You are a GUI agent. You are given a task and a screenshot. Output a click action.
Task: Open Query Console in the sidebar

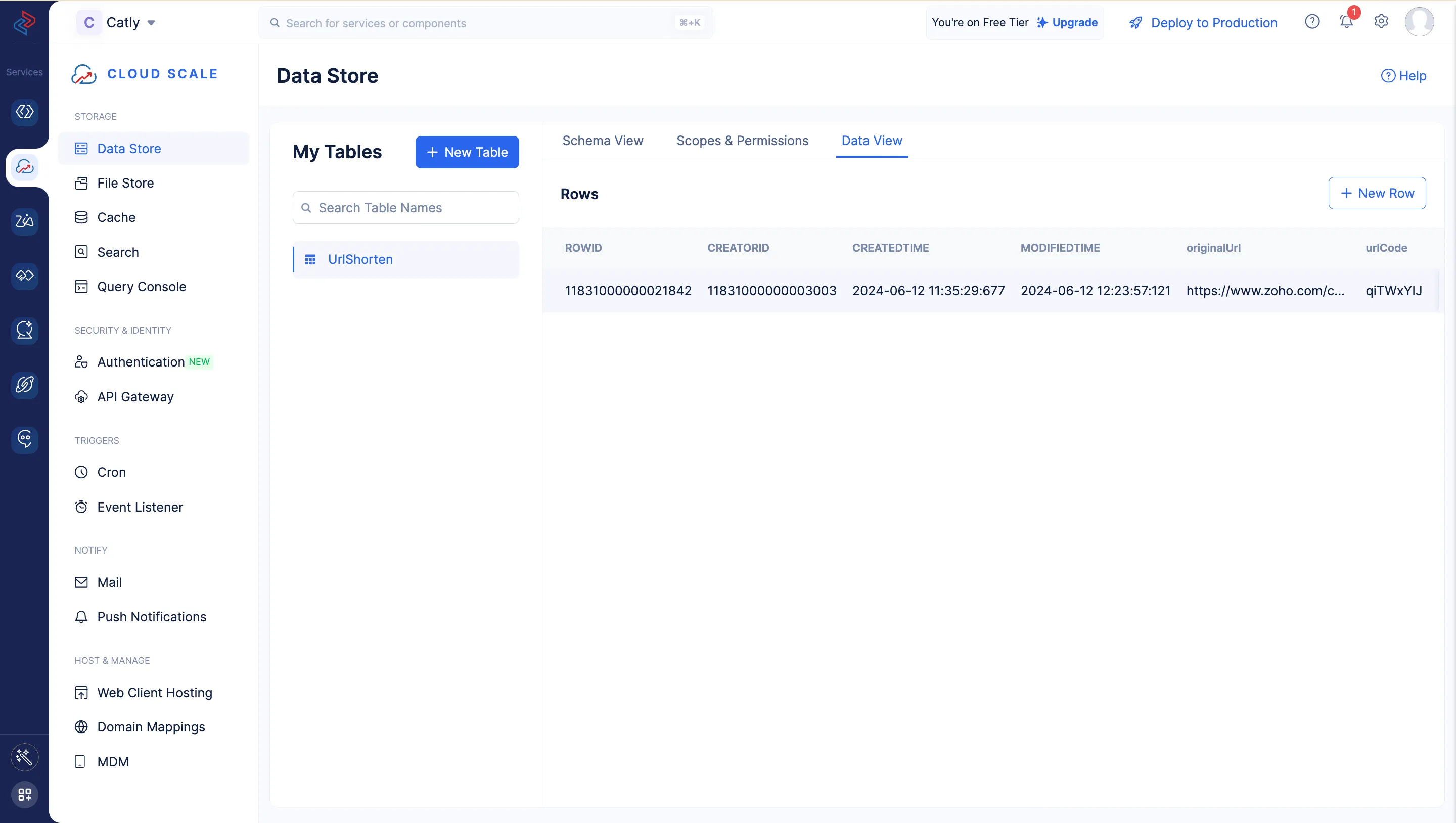tap(142, 287)
